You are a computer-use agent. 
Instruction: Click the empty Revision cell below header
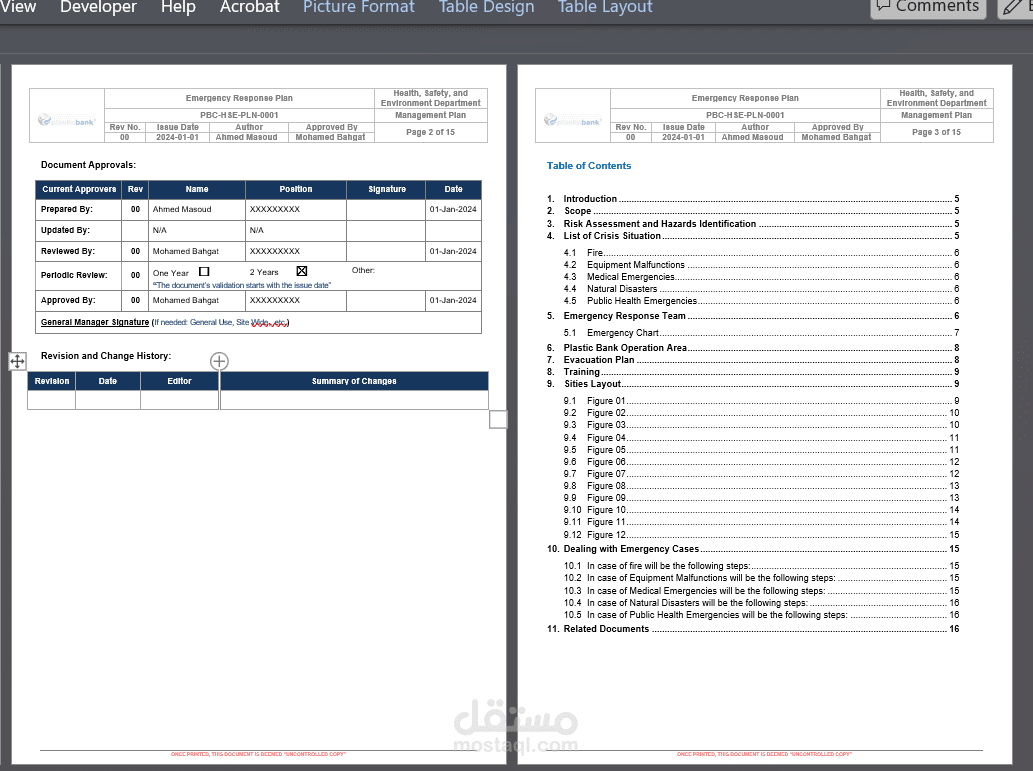point(51,400)
